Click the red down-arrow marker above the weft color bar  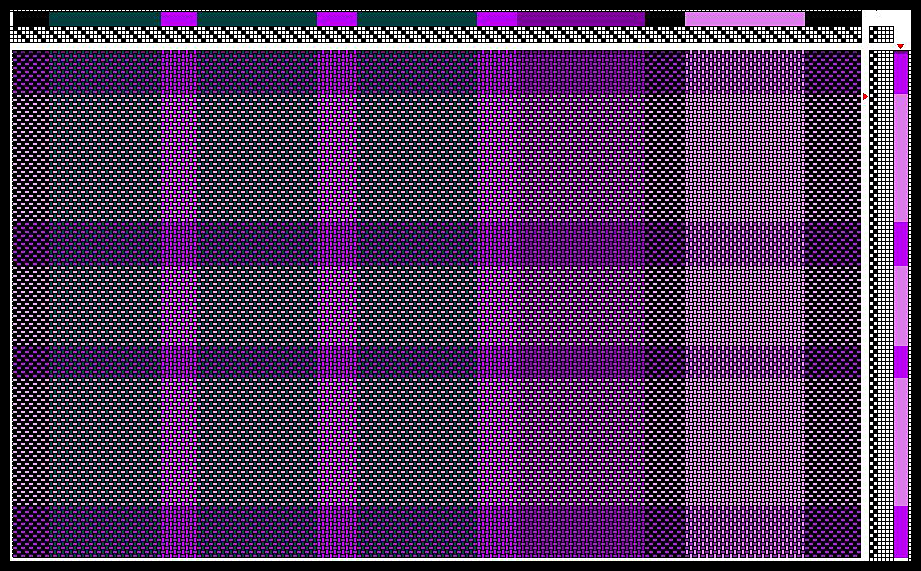[900, 46]
